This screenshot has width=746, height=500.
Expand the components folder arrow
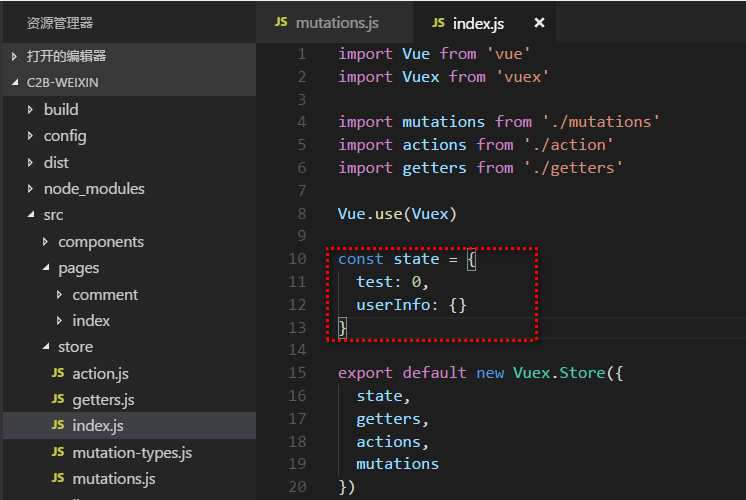[45, 242]
